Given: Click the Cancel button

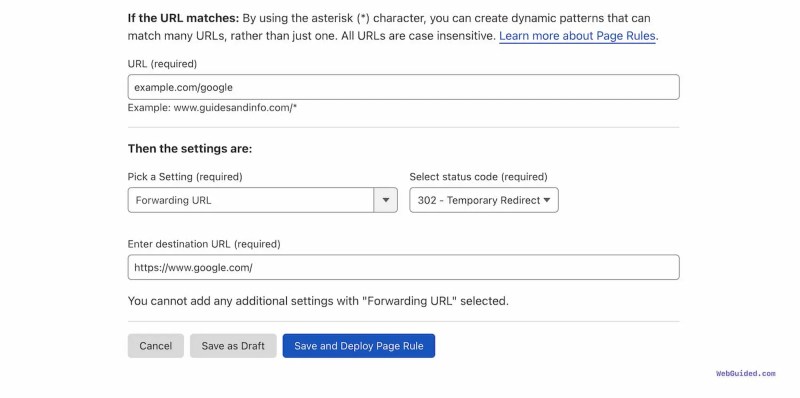Looking at the screenshot, I should click(x=156, y=346).
